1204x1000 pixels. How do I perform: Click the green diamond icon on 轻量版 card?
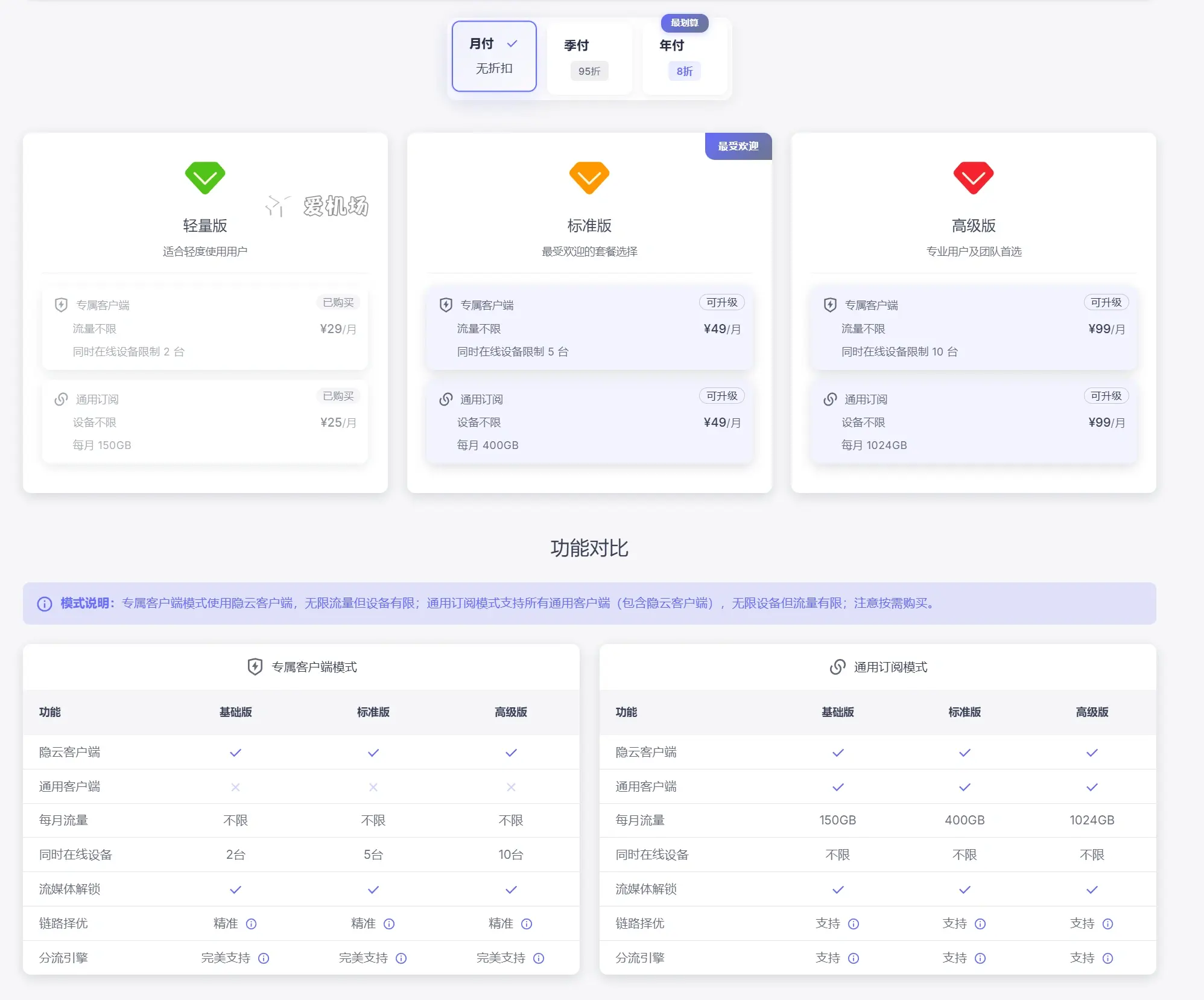pyautogui.click(x=205, y=178)
